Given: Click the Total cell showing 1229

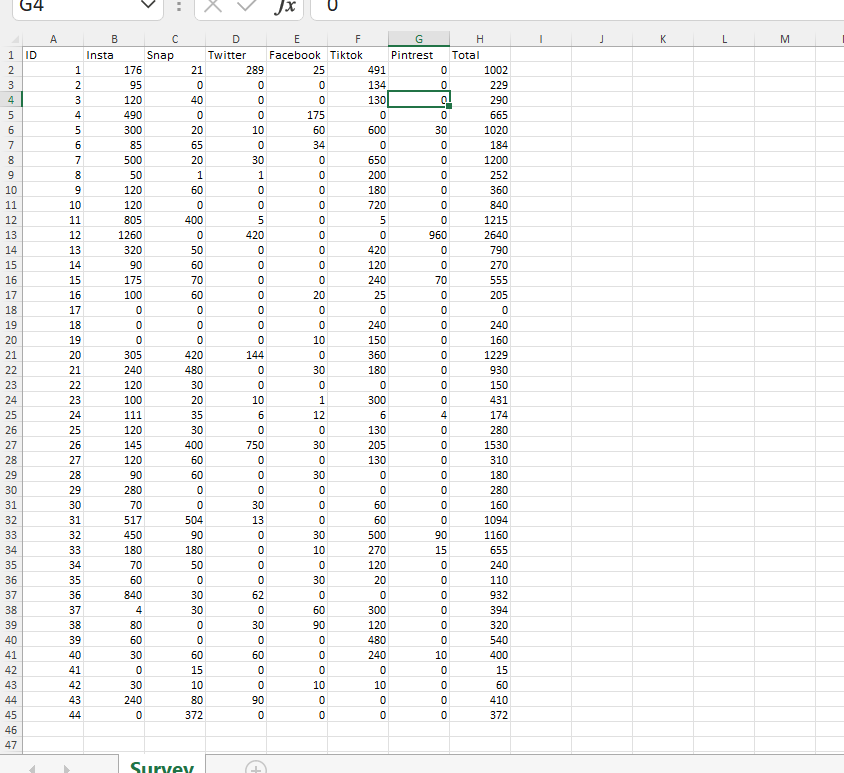Looking at the screenshot, I should pyautogui.click(x=480, y=355).
